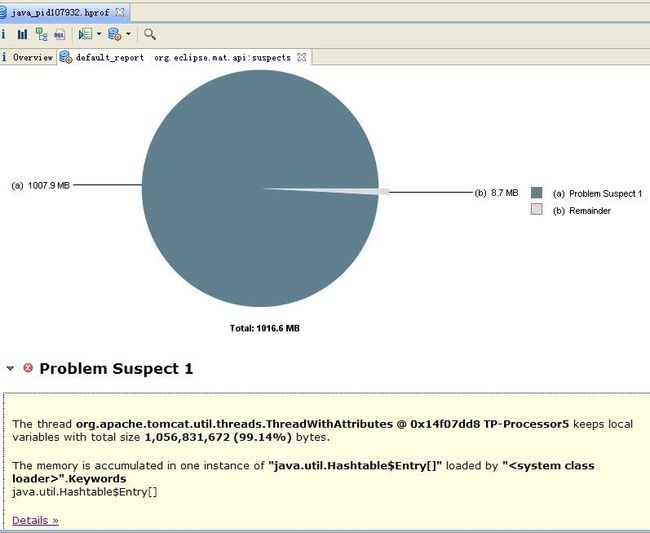
Task: Click the Total: 1016.6 MB caption
Action: click(x=264, y=328)
